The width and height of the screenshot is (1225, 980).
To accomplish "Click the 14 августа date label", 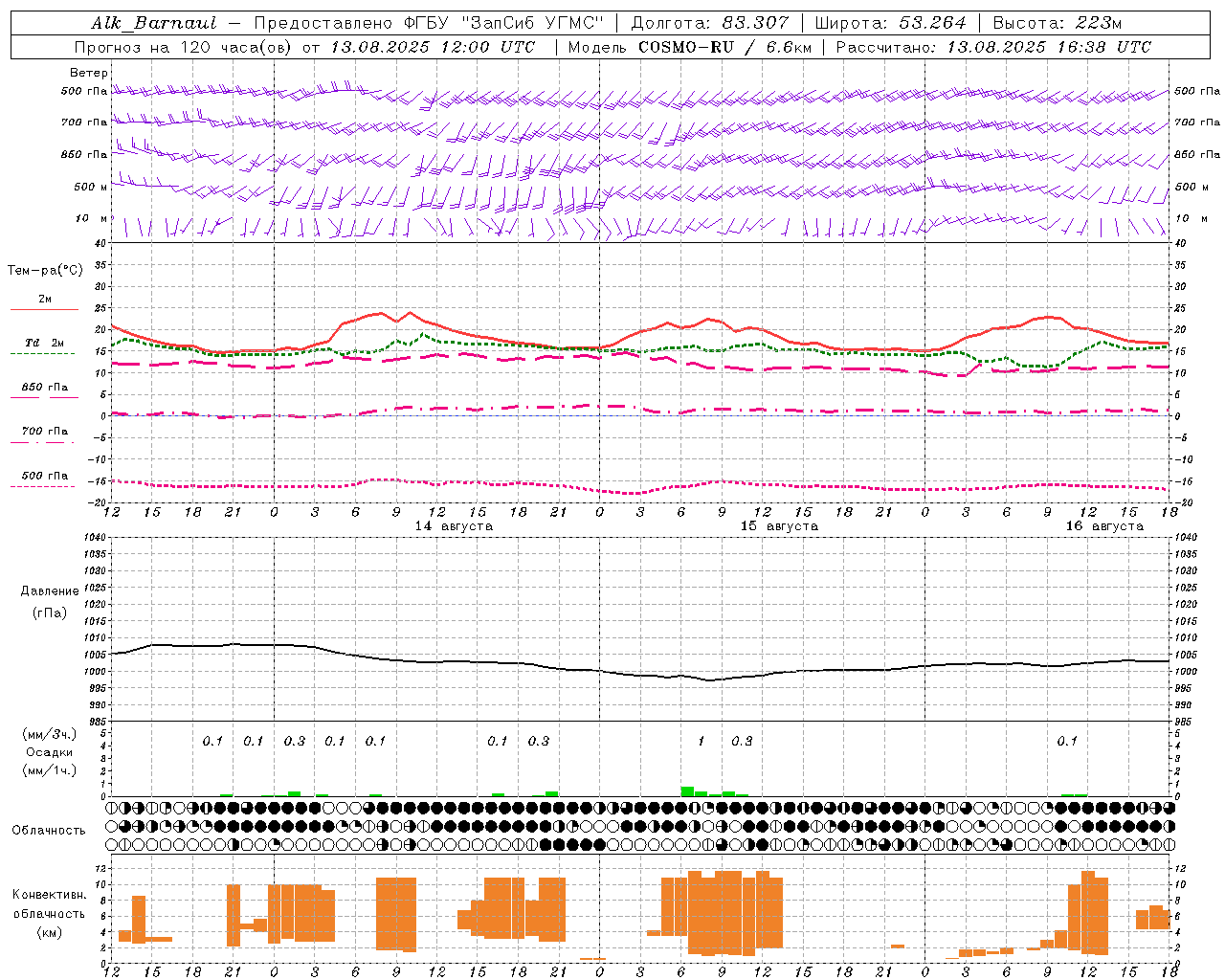I will click(x=454, y=526).
